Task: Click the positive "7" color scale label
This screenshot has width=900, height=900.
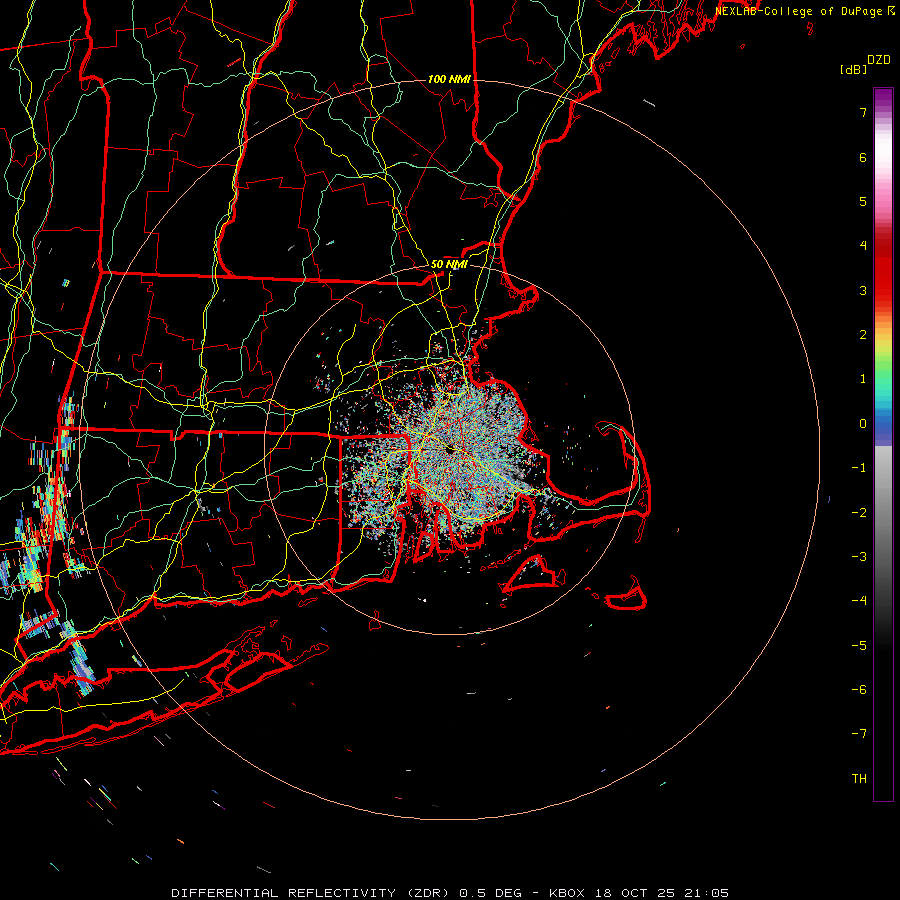Action: [x=863, y=112]
